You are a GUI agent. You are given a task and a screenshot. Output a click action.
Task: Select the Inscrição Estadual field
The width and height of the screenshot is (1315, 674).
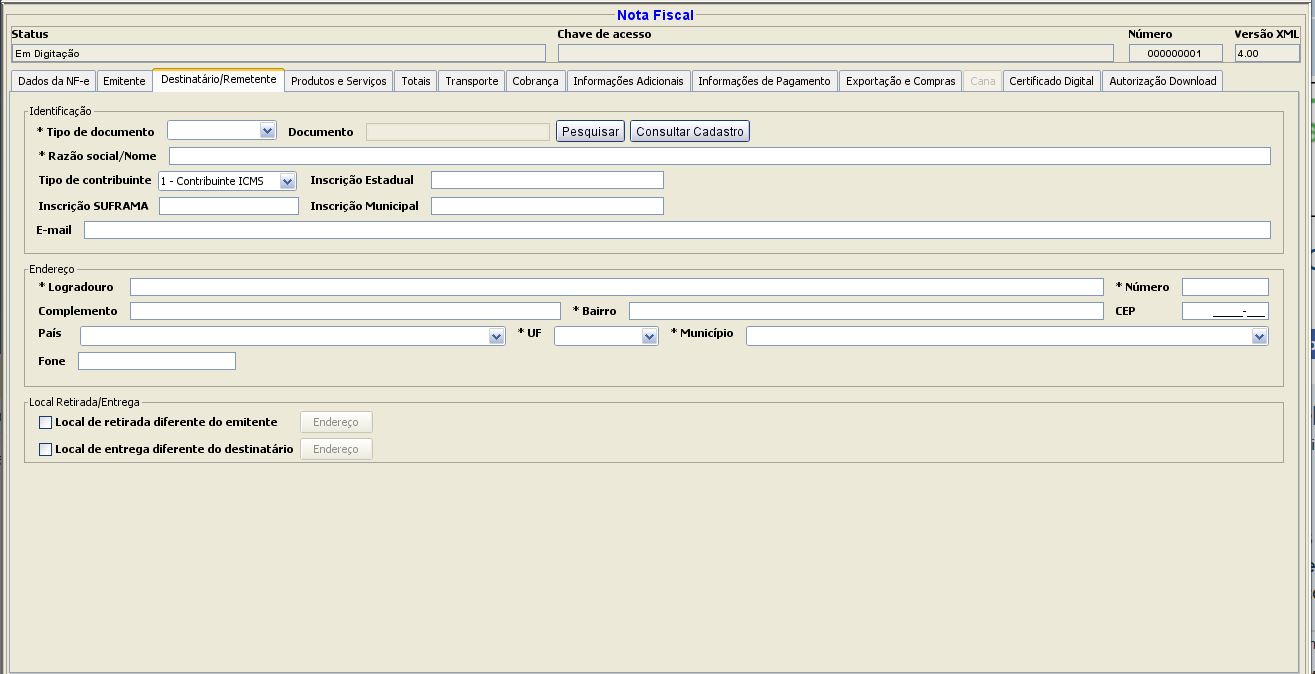coord(547,180)
